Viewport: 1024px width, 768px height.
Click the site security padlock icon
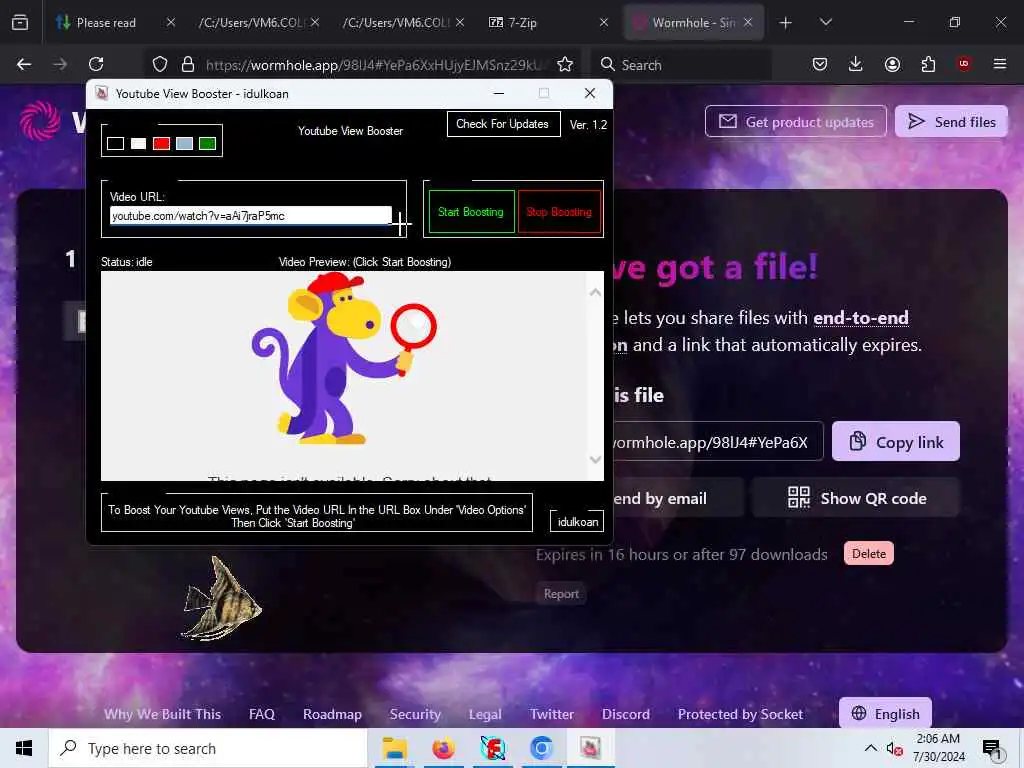(x=188, y=64)
